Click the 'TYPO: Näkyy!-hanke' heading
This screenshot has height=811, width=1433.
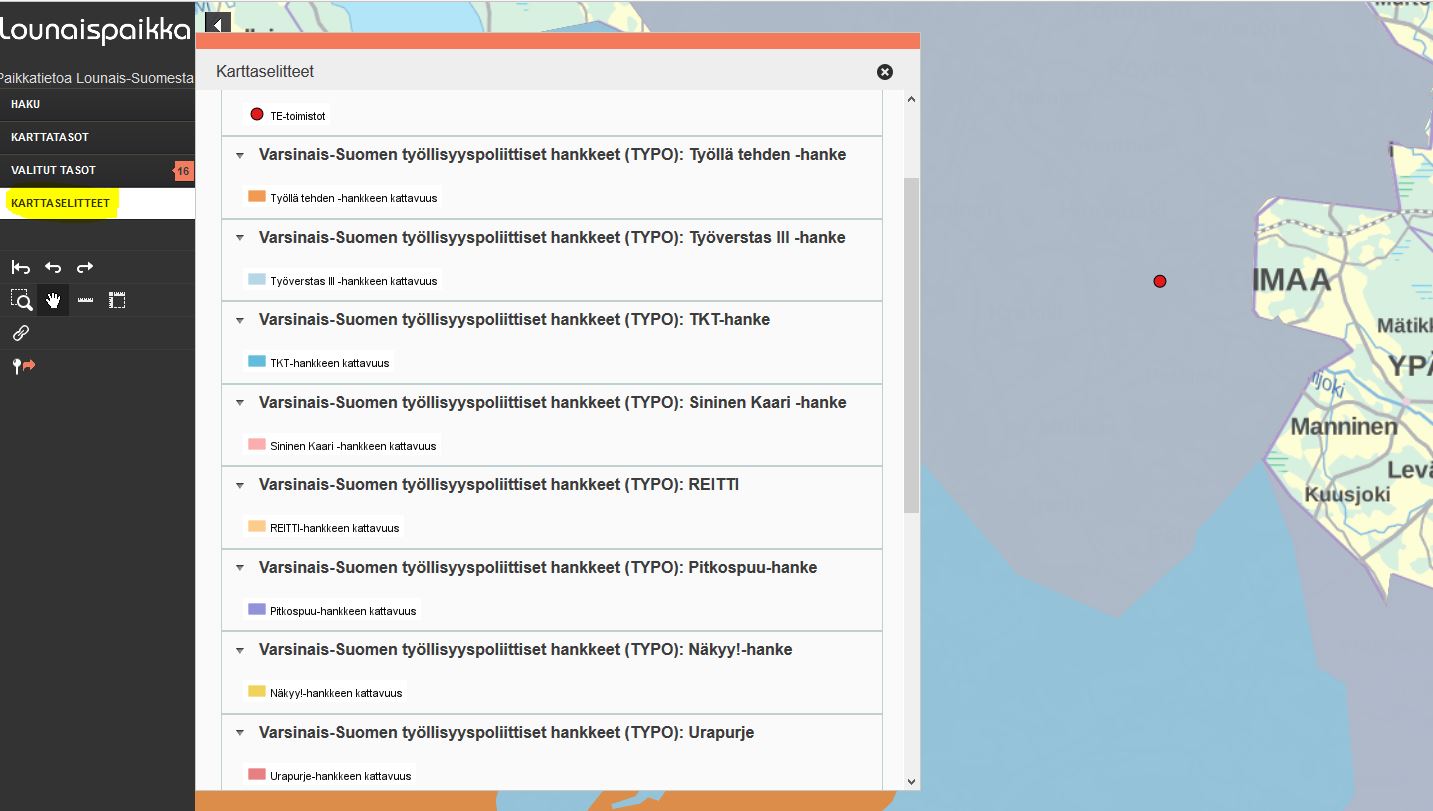[525, 650]
